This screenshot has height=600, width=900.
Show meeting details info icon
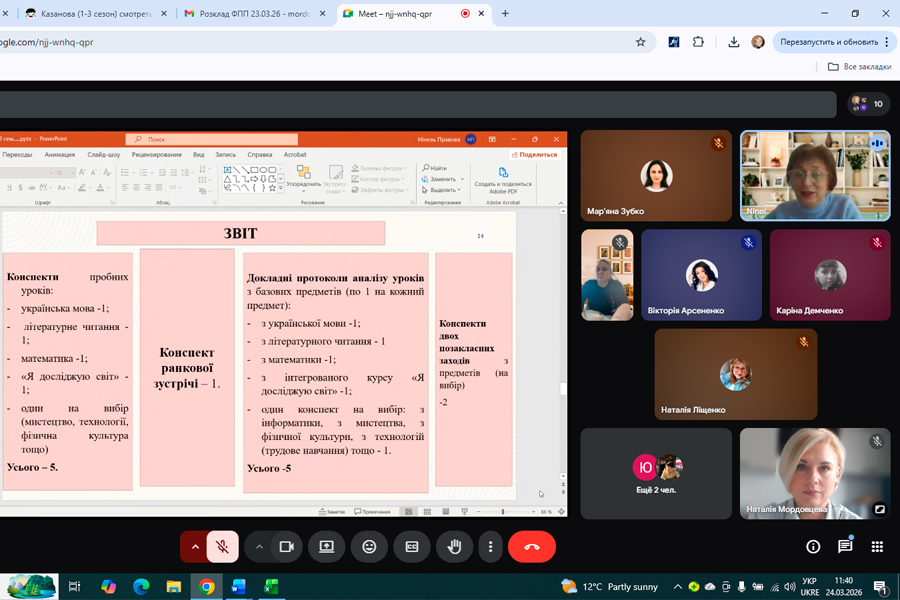click(x=813, y=547)
